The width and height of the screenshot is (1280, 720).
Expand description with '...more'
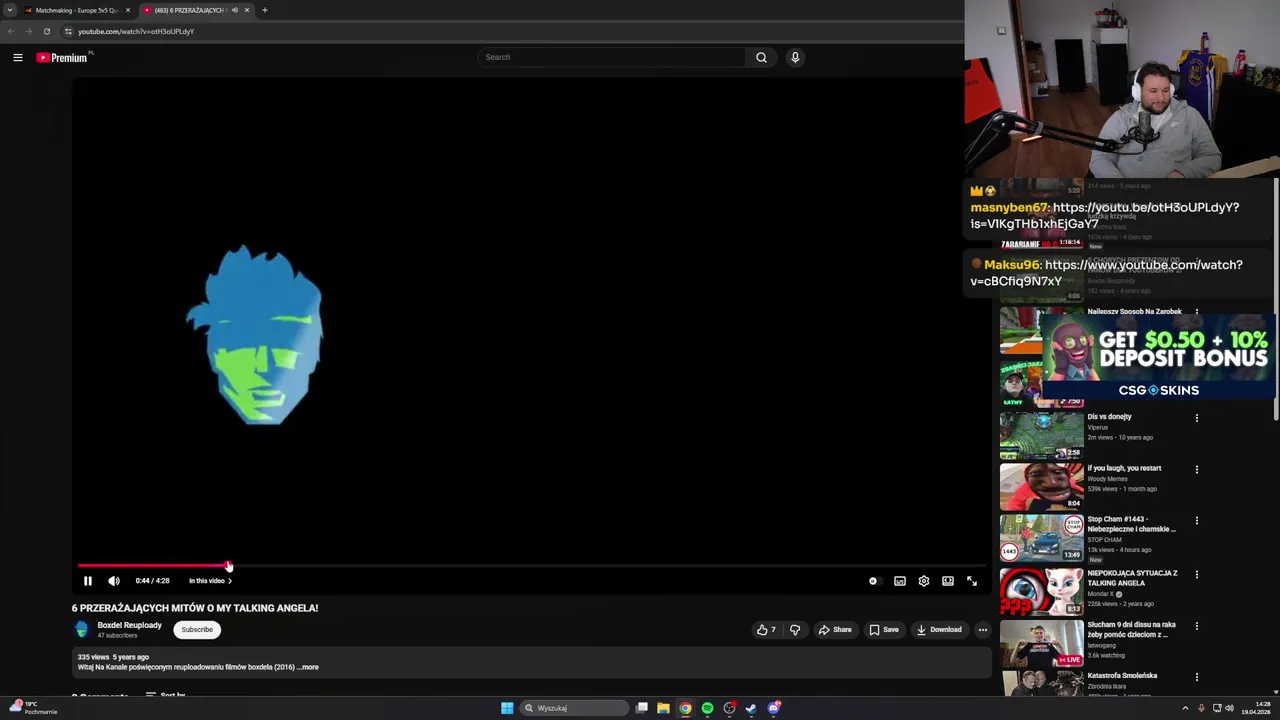309,667
